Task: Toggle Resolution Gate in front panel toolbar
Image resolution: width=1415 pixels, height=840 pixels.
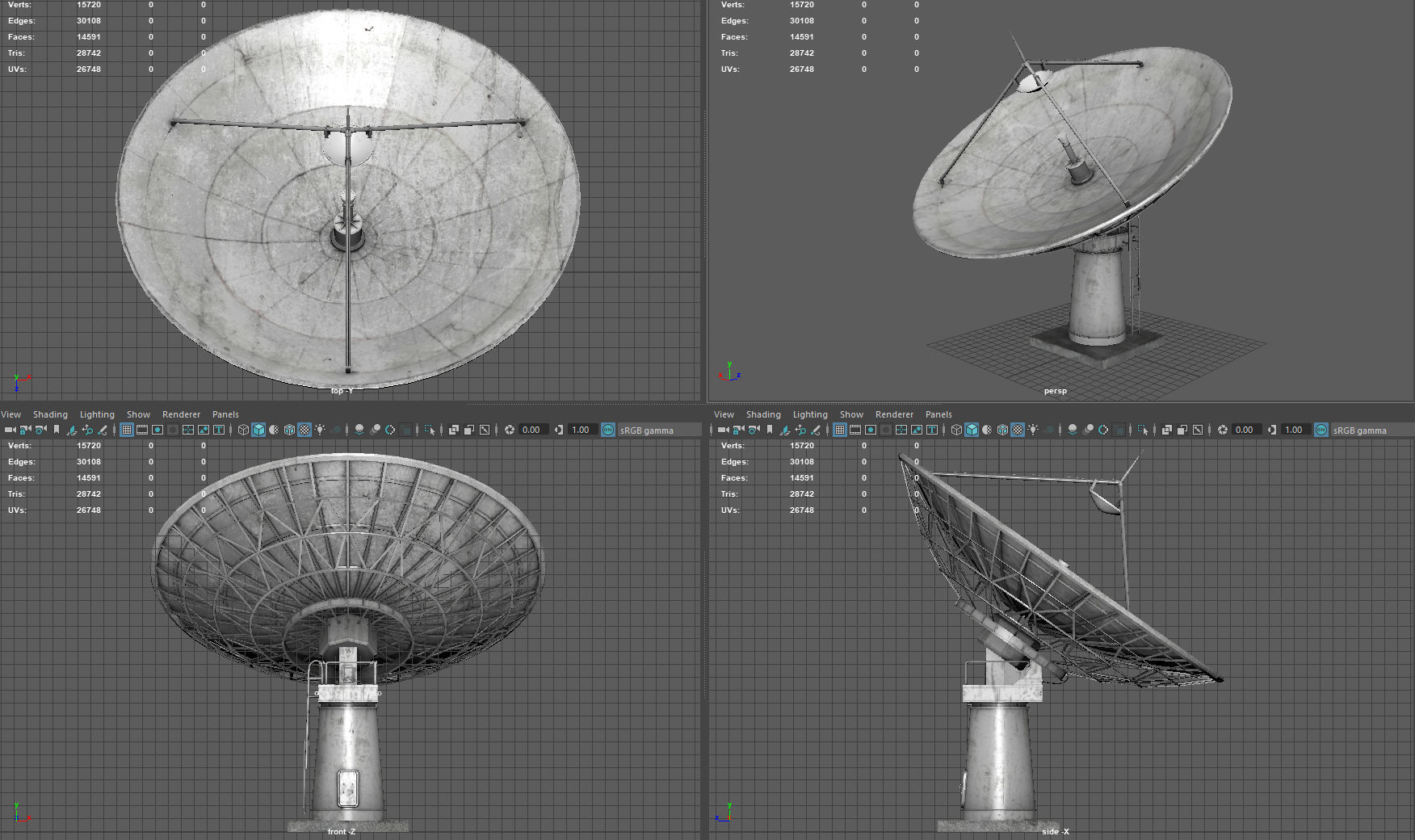Action: click(x=157, y=430)
